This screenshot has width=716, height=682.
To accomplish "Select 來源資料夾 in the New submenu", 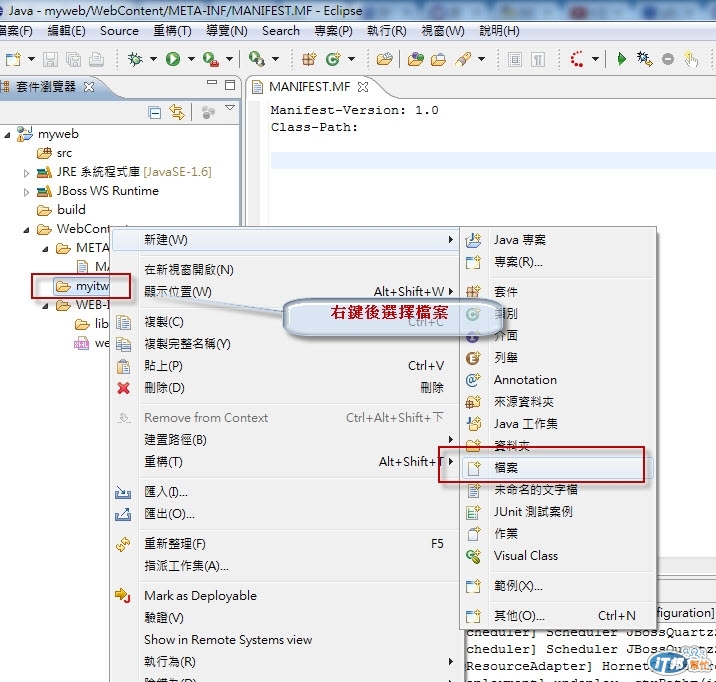I will tap(558, 402).
